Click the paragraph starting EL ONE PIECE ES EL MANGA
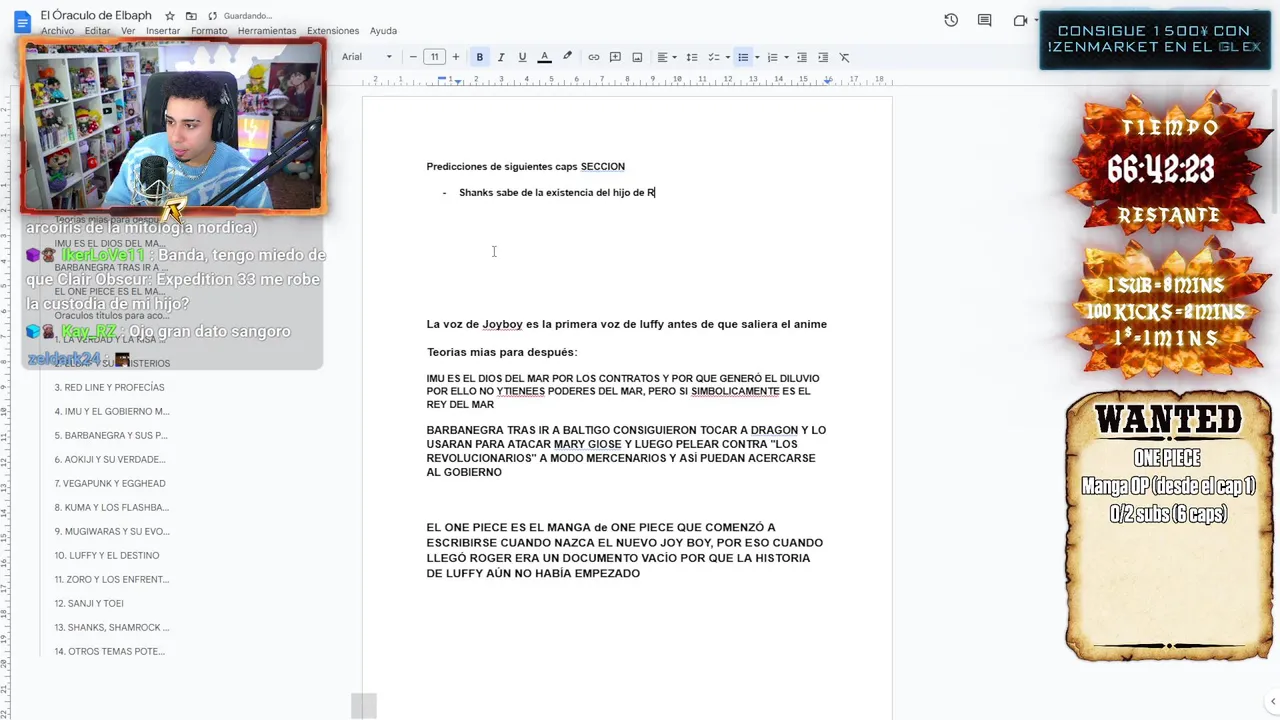The image size is (1280, 720). [625, 550]
